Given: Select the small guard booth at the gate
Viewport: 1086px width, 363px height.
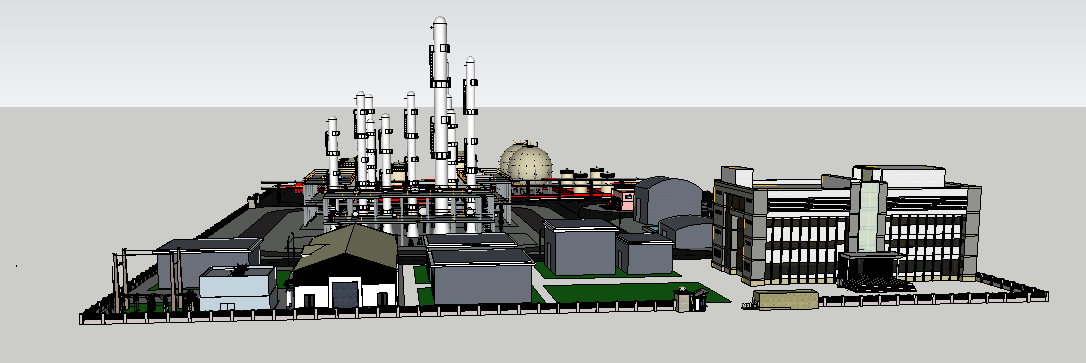Looking at the screenshot, I should [x=690, y=300].
